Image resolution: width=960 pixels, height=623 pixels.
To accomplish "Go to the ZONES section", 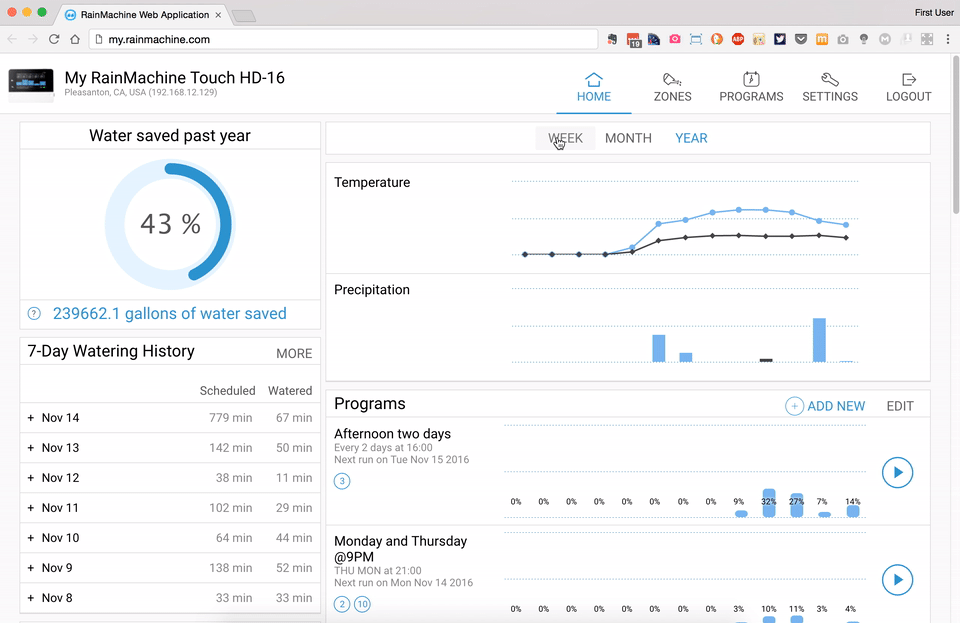I will 672,88.
